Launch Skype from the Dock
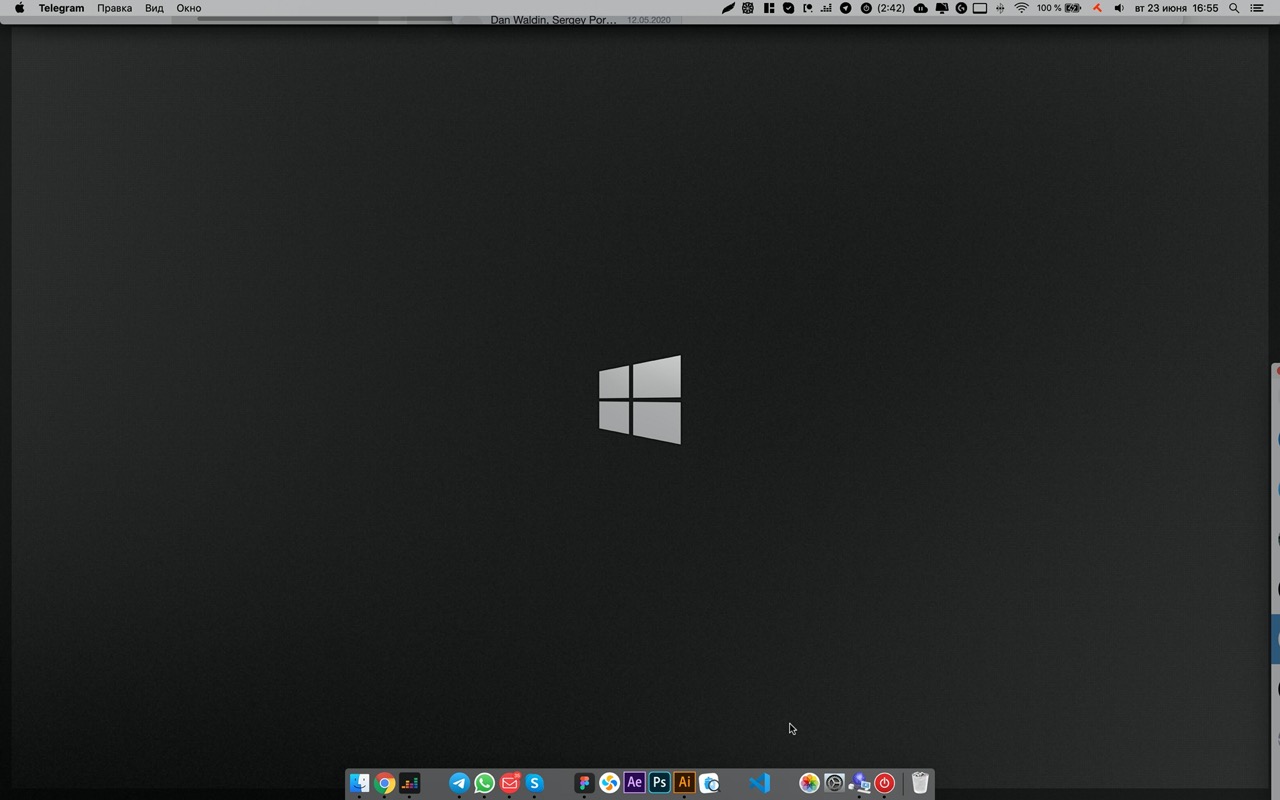Viewport: 1280px width, 800px height. [535, 783]
